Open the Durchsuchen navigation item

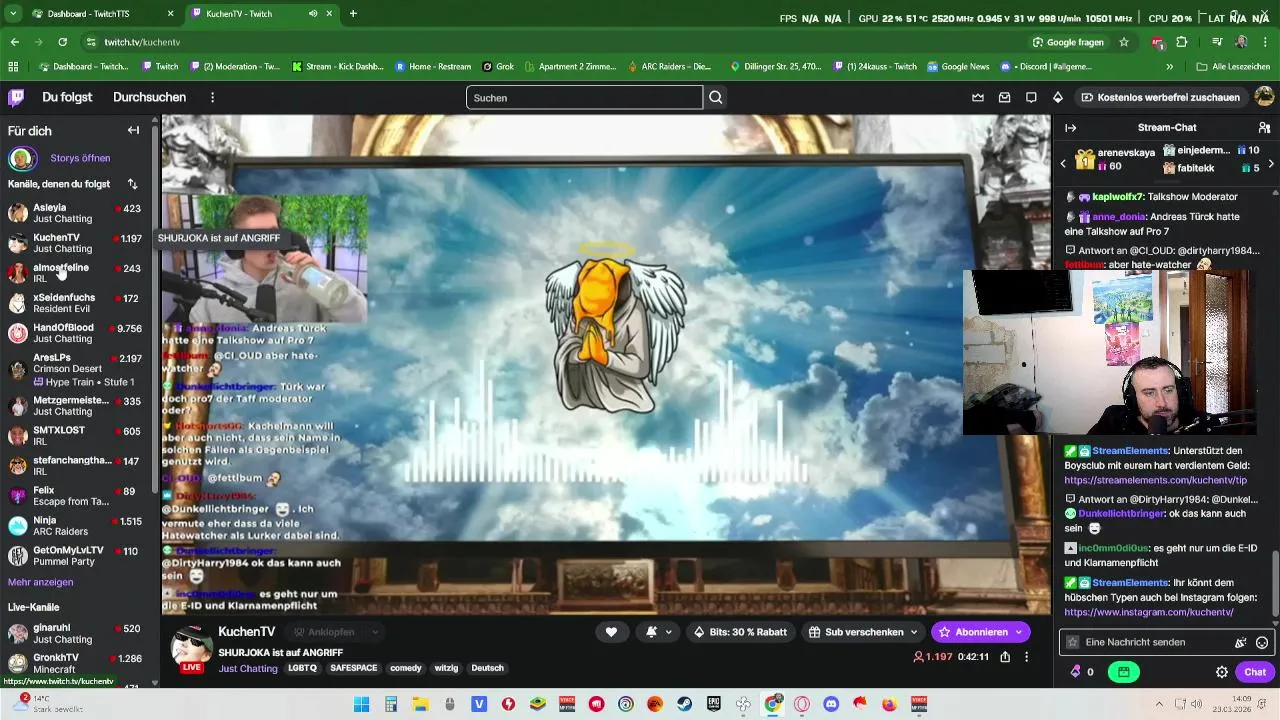(149, 97)
